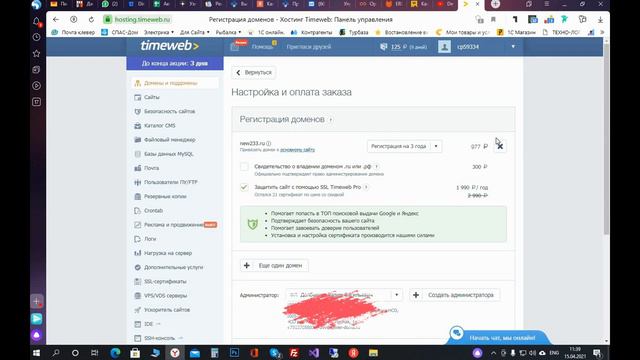The height and width of the screenshot is (360, 640).
Task: Show more bookmarks with the double chevron
Action: tap(602, 32)
